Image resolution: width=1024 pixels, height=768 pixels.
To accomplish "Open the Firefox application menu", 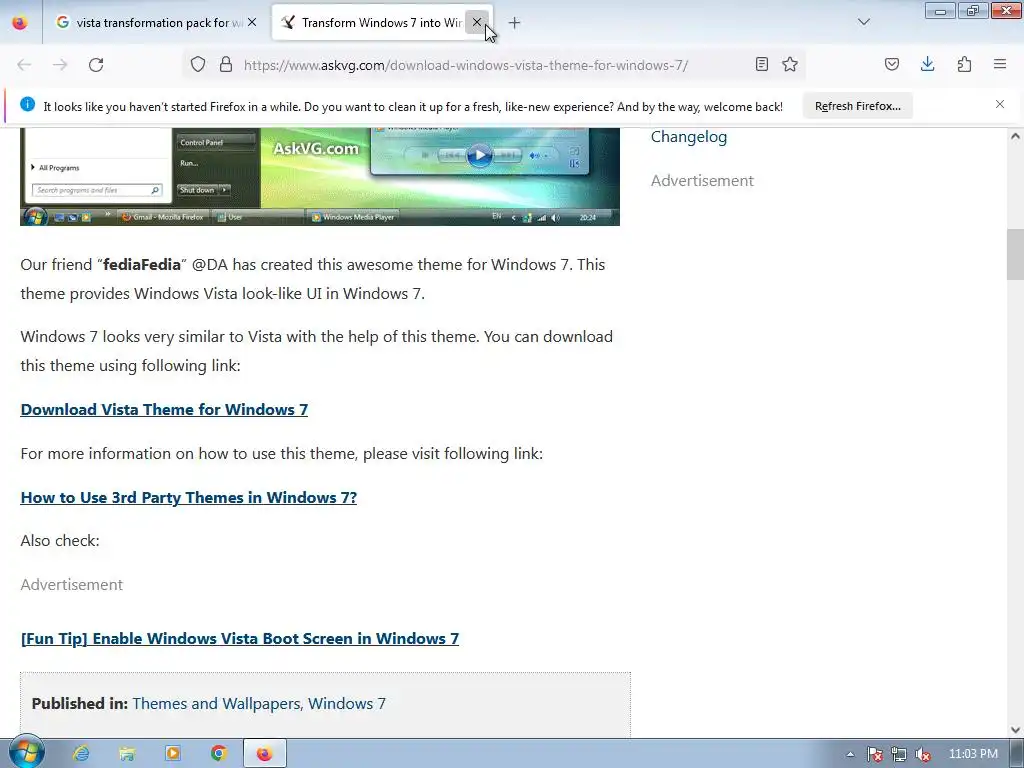I will (1000, 64).
